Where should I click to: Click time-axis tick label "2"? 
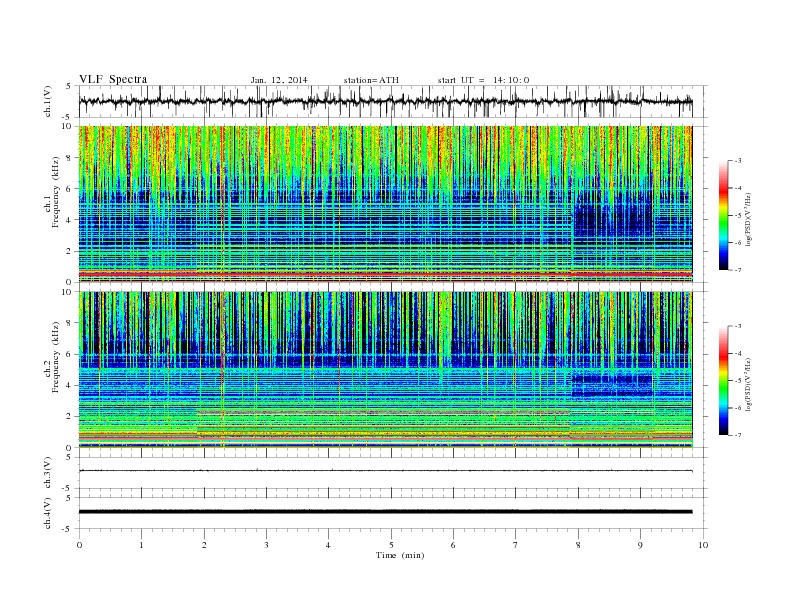(x=204, y=545)
